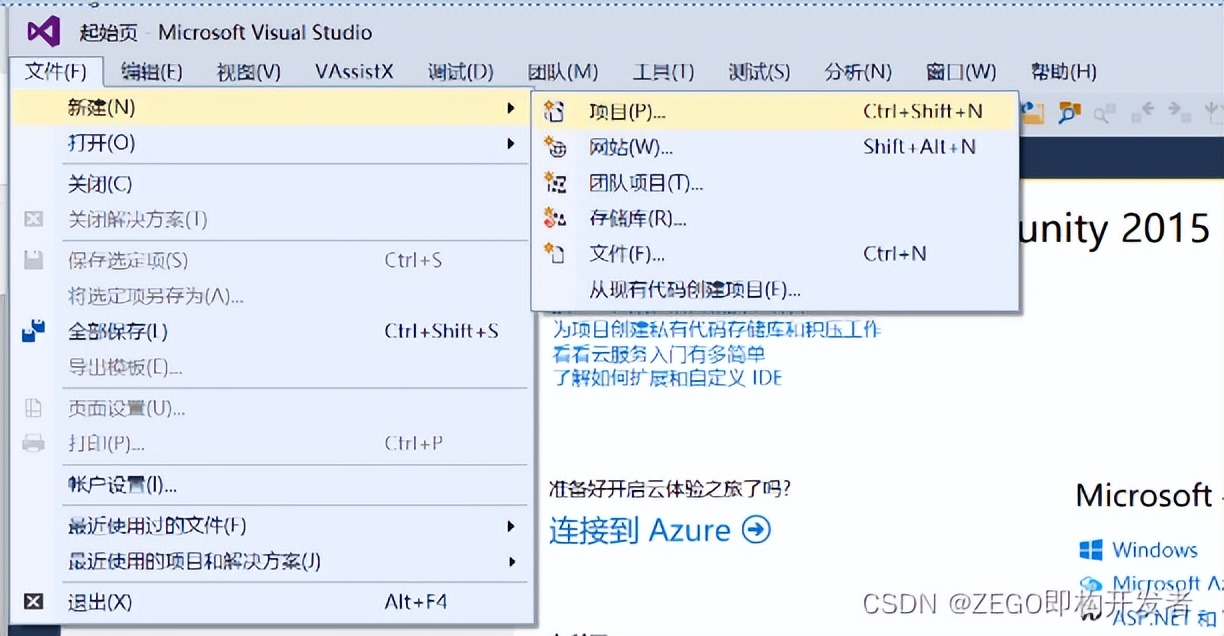1224x636 pixels.
Task: Click the X icon beside 关闭解决方案
Action: click(34, 219)
